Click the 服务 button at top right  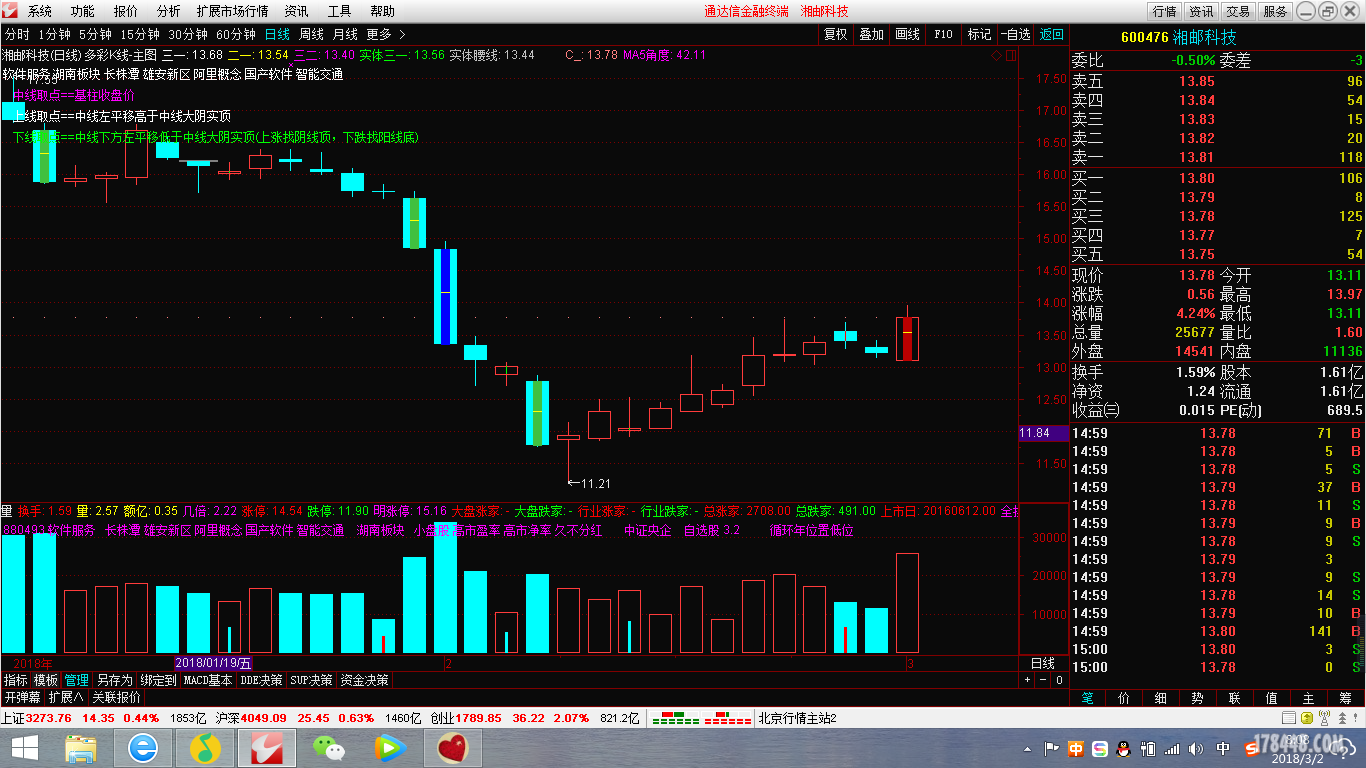(1275, 11)
